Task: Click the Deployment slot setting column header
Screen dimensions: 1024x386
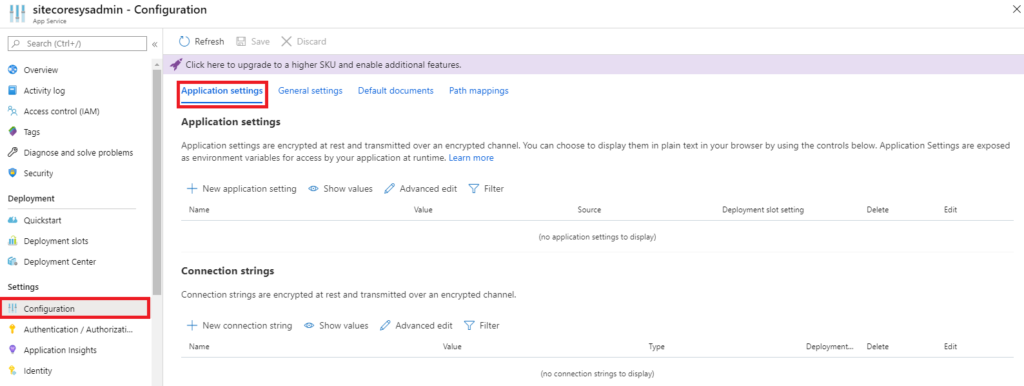Action: pos(763,210)
